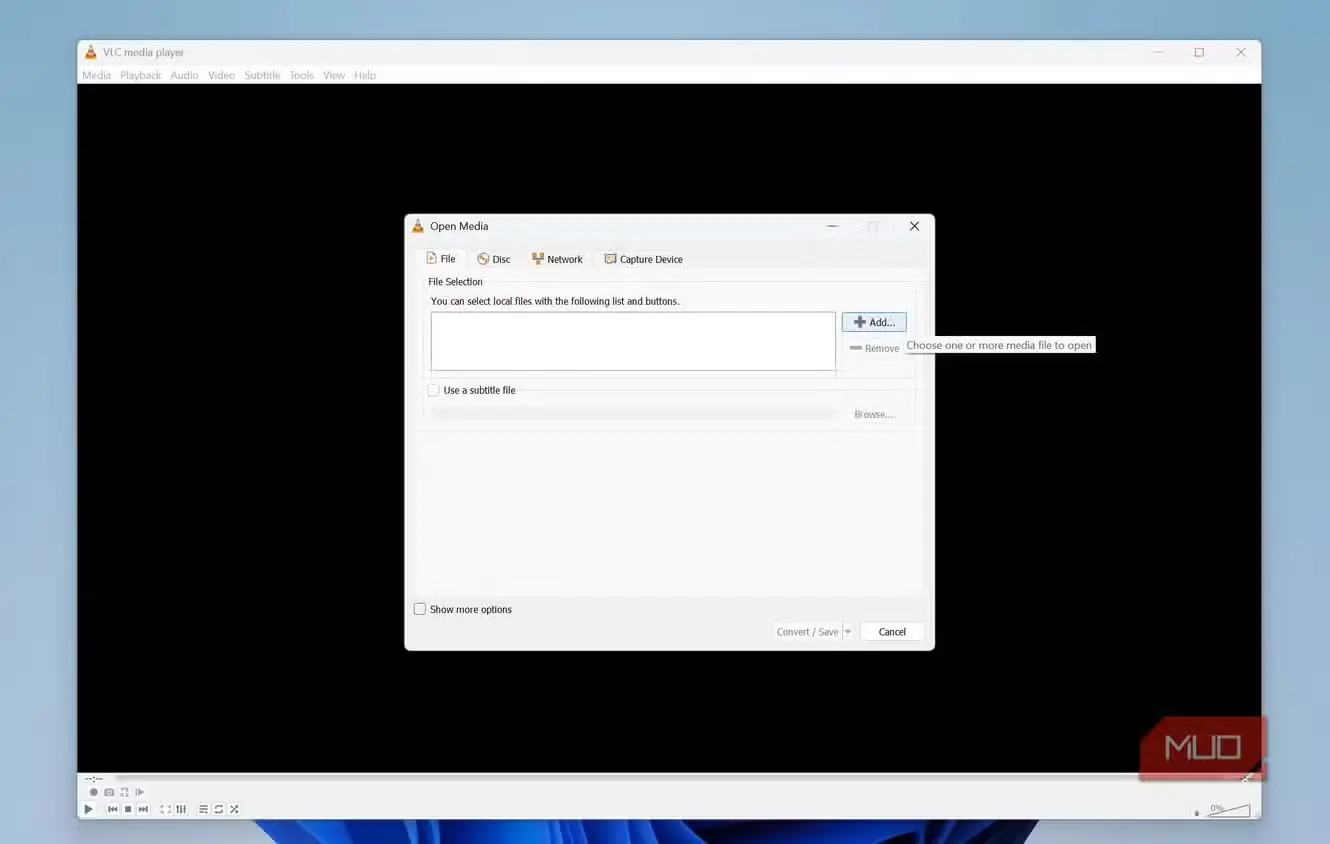Switch to the Disc tab
Screen dimensions: 1330x844
click(x=494, y=259)
